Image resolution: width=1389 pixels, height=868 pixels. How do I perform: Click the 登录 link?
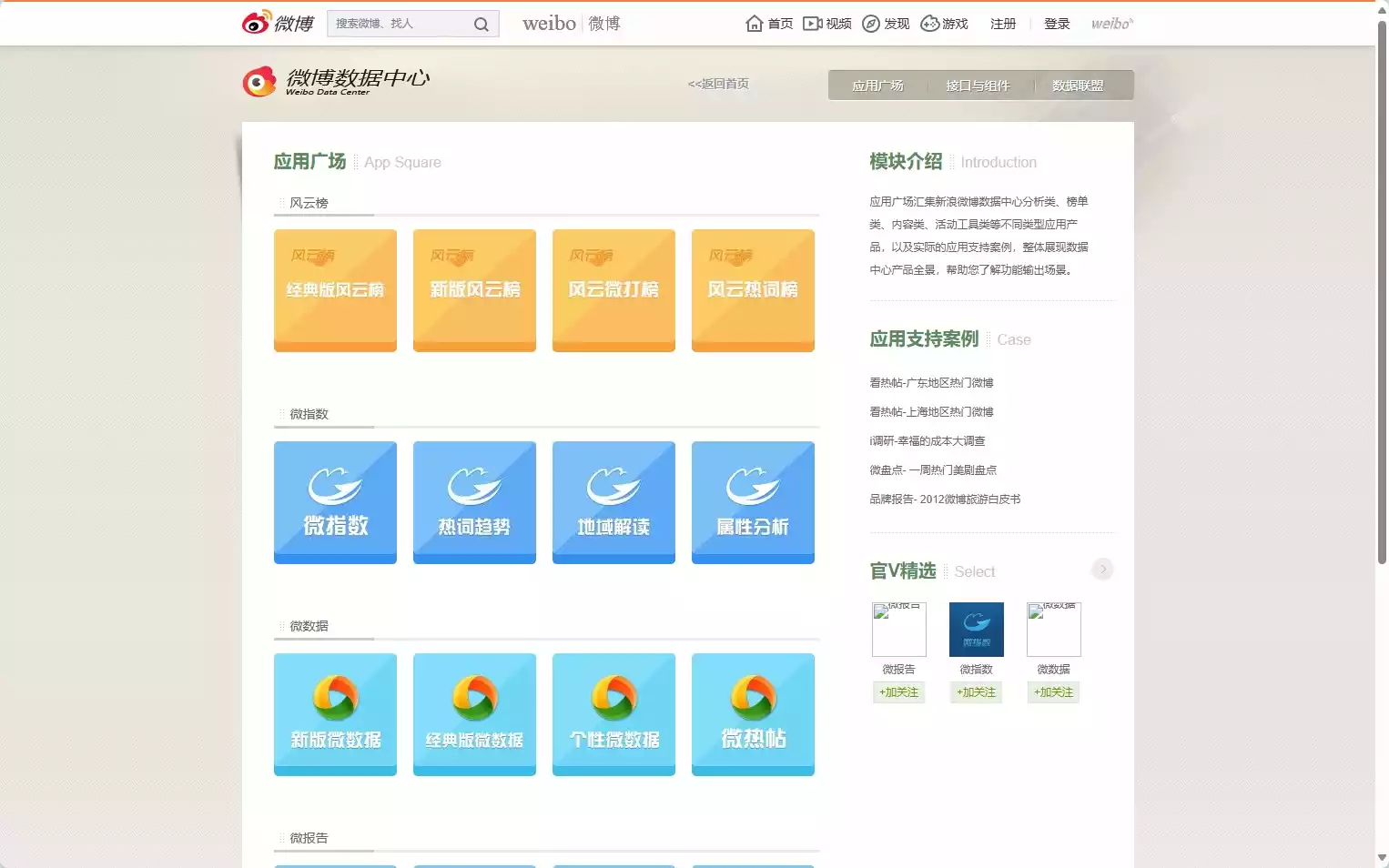(1057, 24)
